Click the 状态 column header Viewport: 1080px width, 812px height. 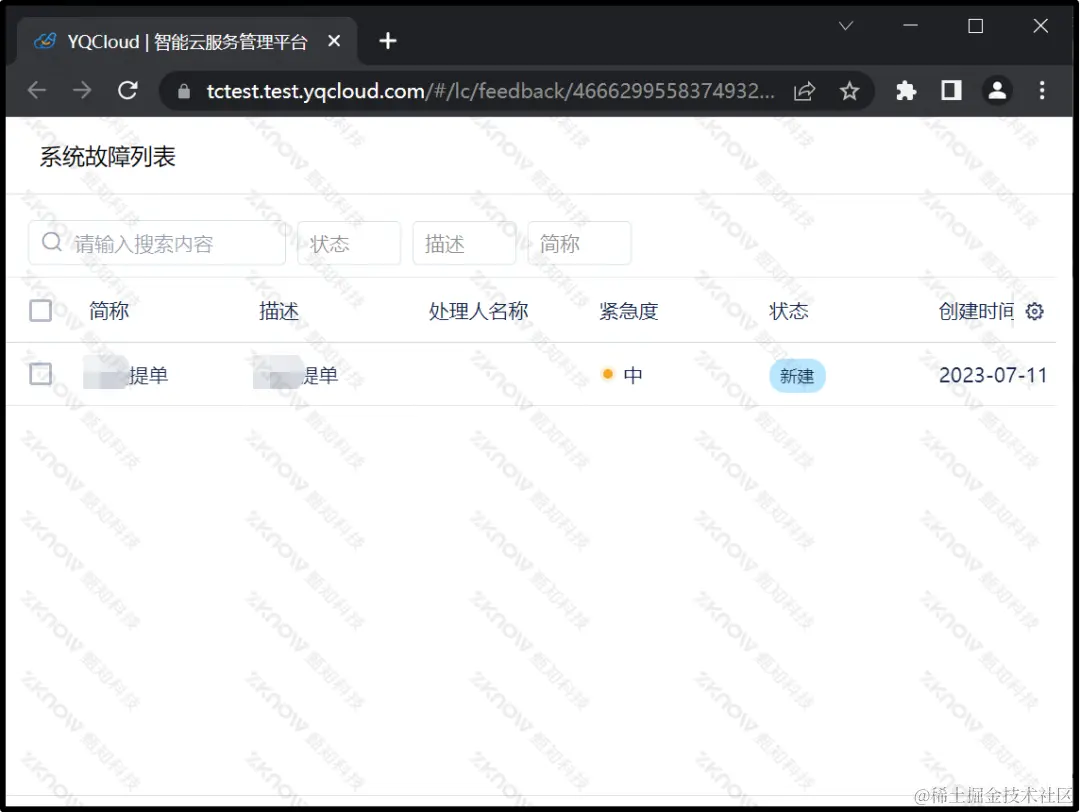[788, 311]
